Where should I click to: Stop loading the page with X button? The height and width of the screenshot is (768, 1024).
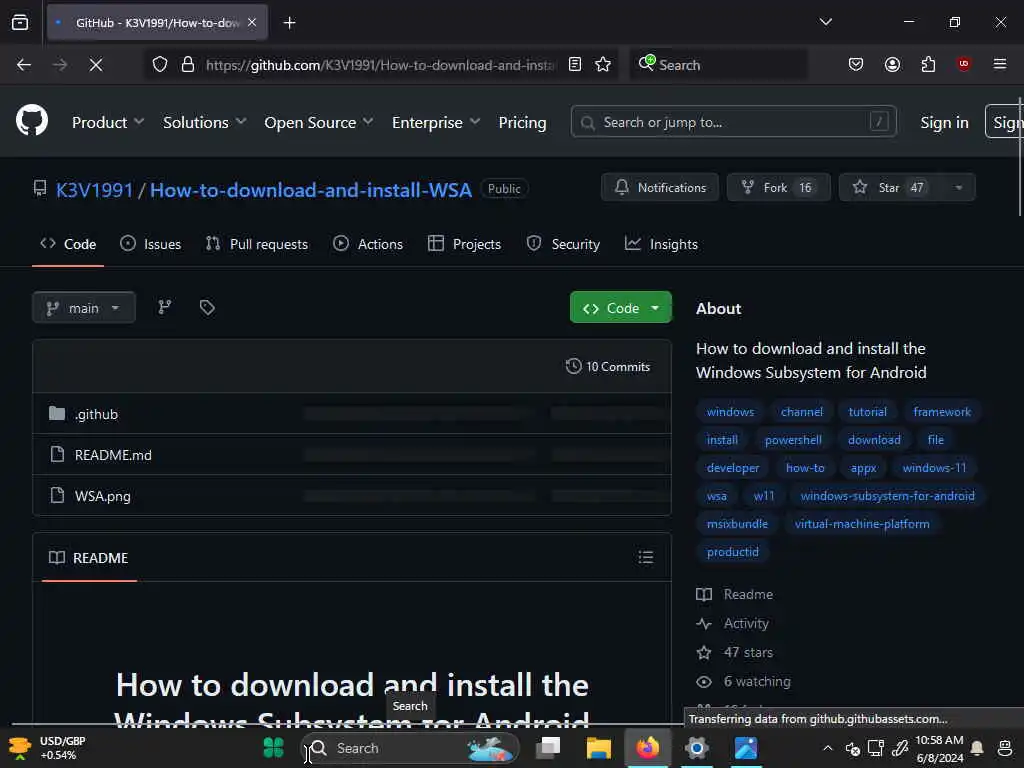[x=96, y=64]
